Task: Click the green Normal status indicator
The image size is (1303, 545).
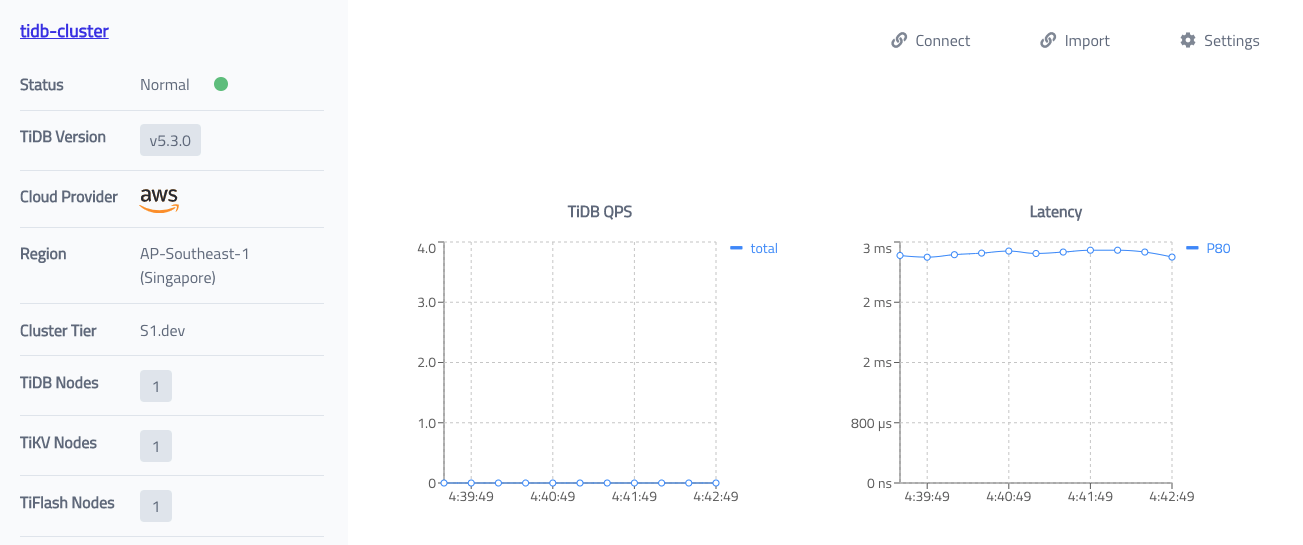Action: point(221,84)
